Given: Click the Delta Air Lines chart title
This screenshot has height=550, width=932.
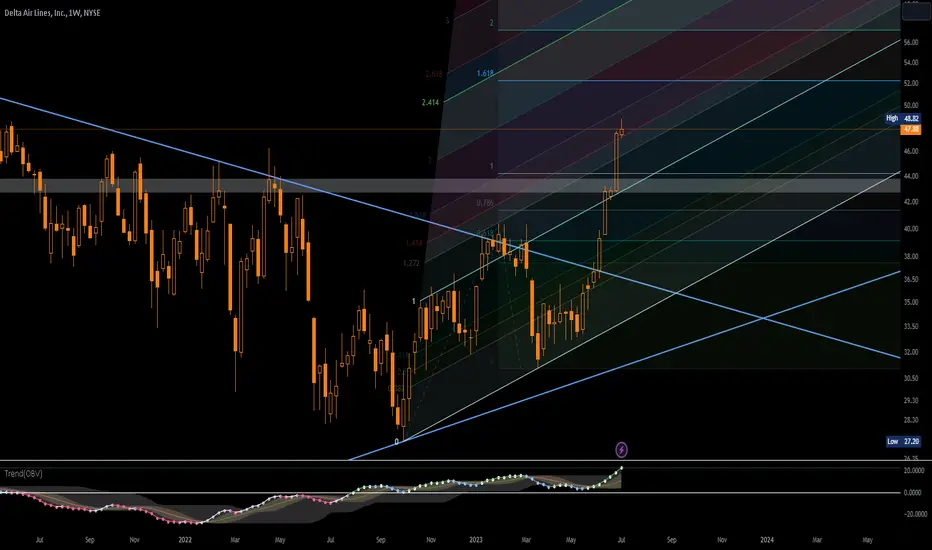Looking at the screenshot, I should [x=52, y=12].
